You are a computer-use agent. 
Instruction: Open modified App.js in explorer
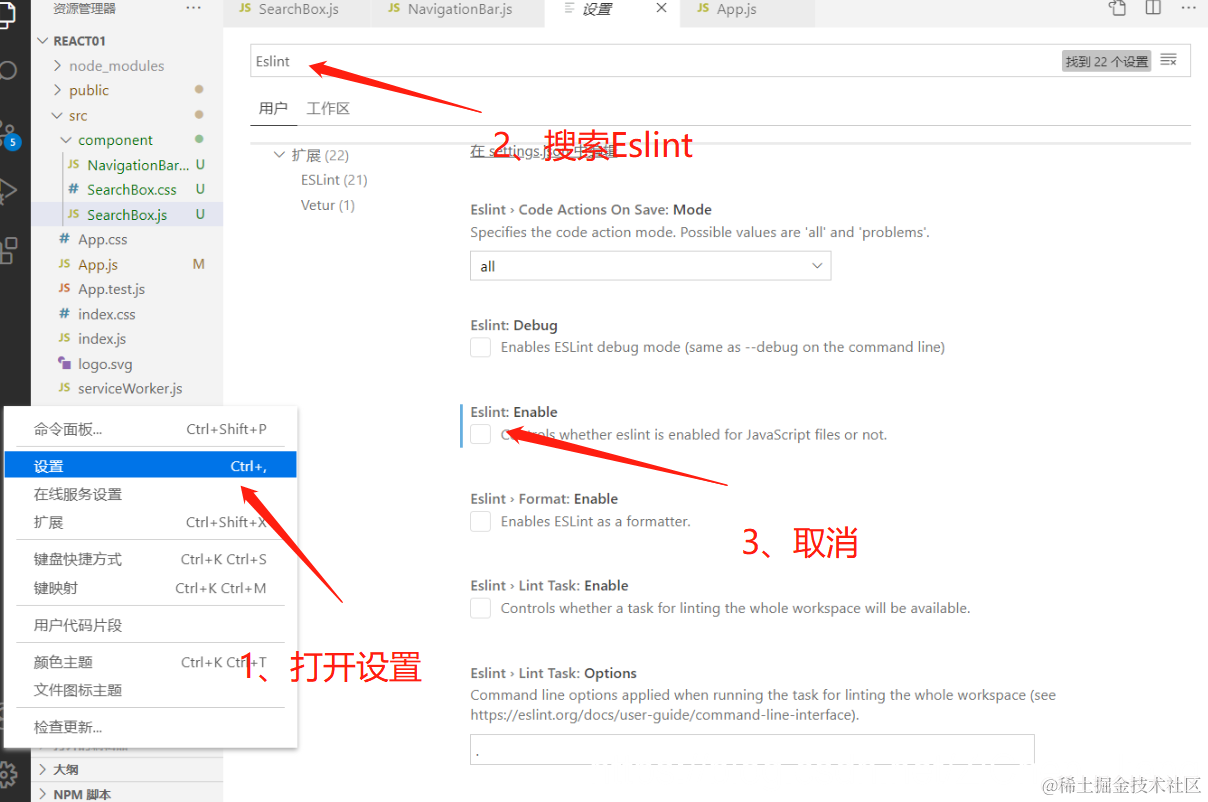(98, 264)
